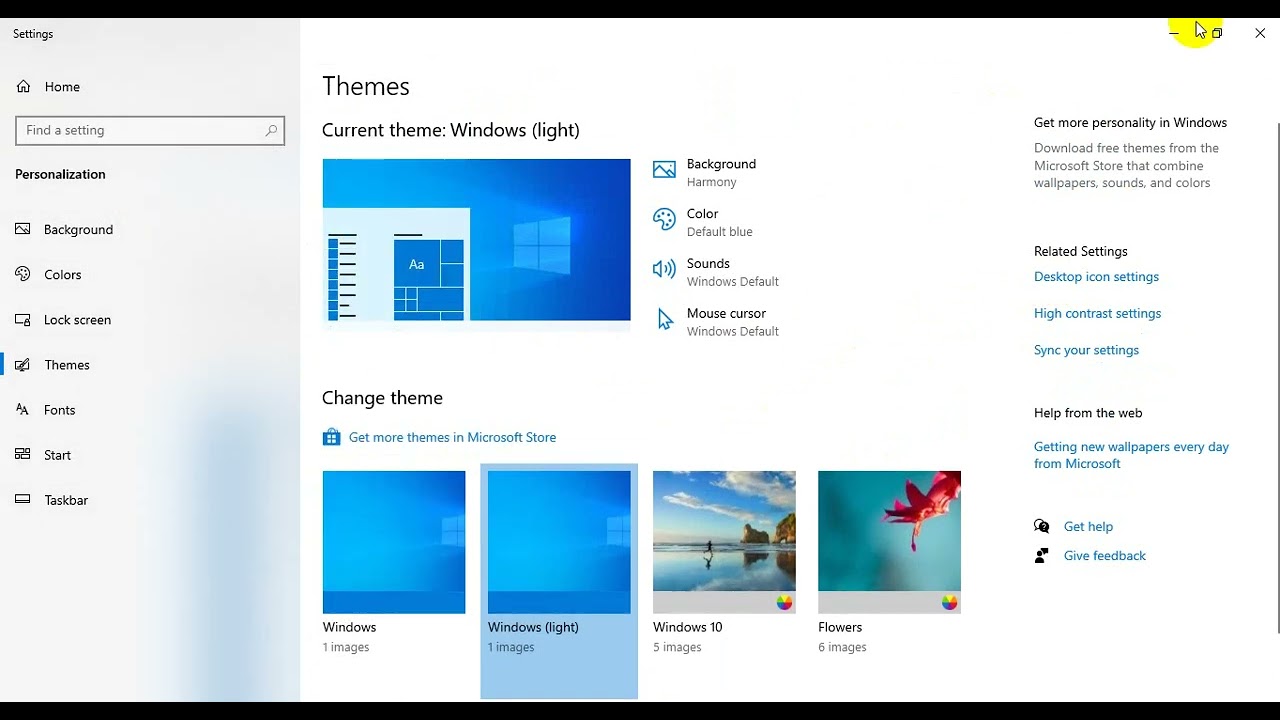The width and height of the screenshot is (1280, 720).
Task: Click the Change theme heading
Action: (382, 398)
